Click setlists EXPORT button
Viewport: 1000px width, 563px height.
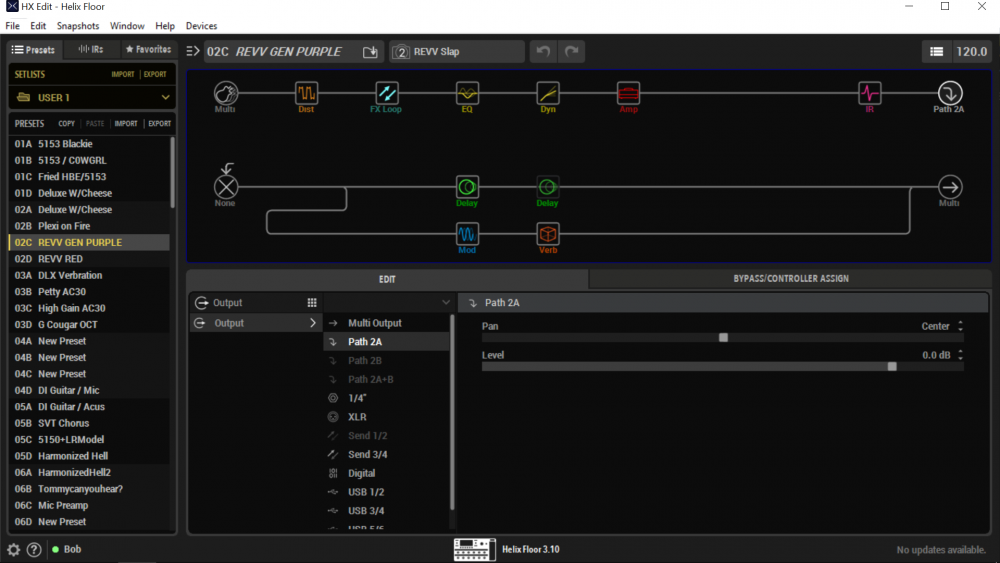tap(155, 74)
